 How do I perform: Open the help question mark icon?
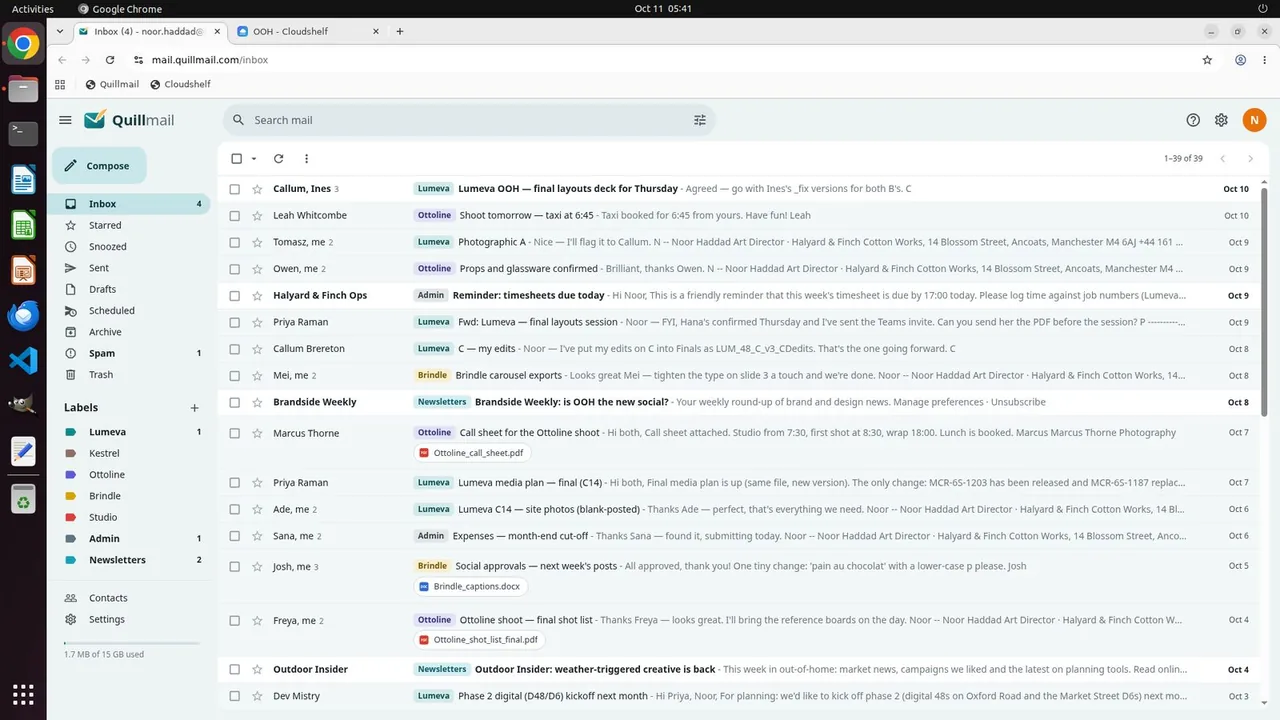tap(1193, 120)
